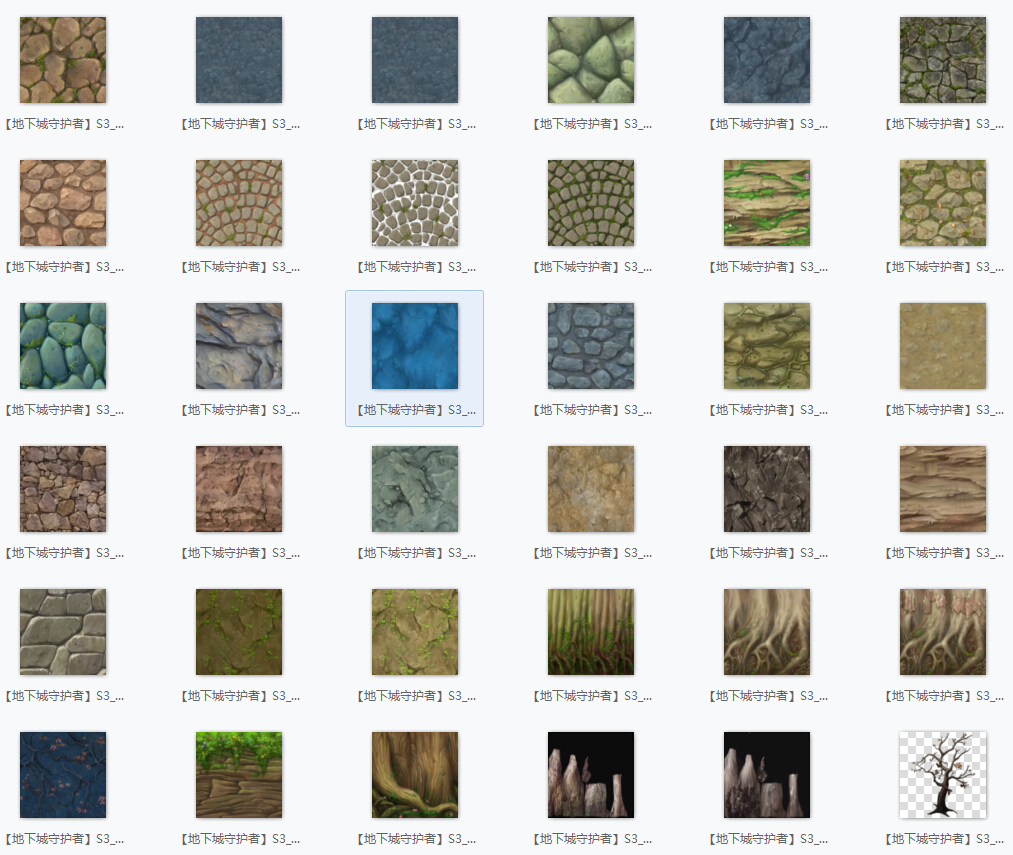Pick the snowy white-grout fan cobblestone texture

click(x=415, y=203)
